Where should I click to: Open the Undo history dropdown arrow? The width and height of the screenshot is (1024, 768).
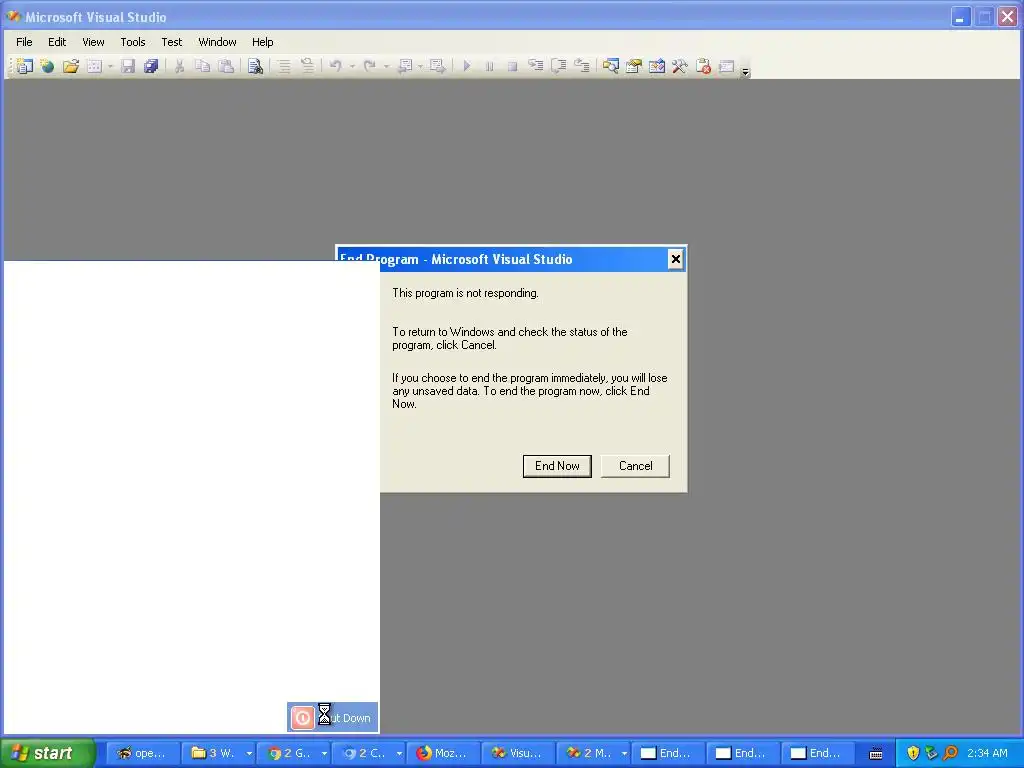(352, 66)
